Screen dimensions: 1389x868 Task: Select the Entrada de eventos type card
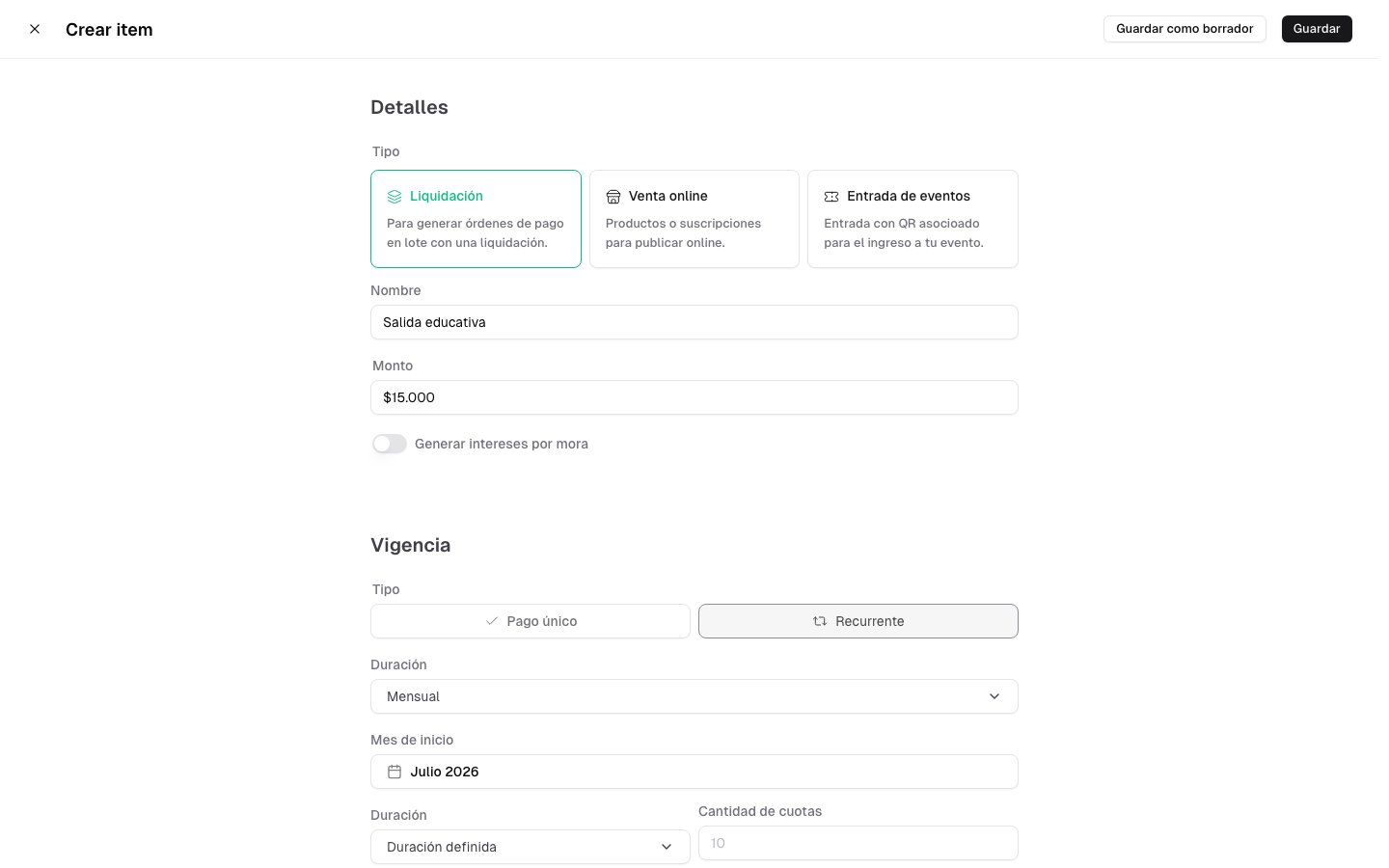click(912, 219)
